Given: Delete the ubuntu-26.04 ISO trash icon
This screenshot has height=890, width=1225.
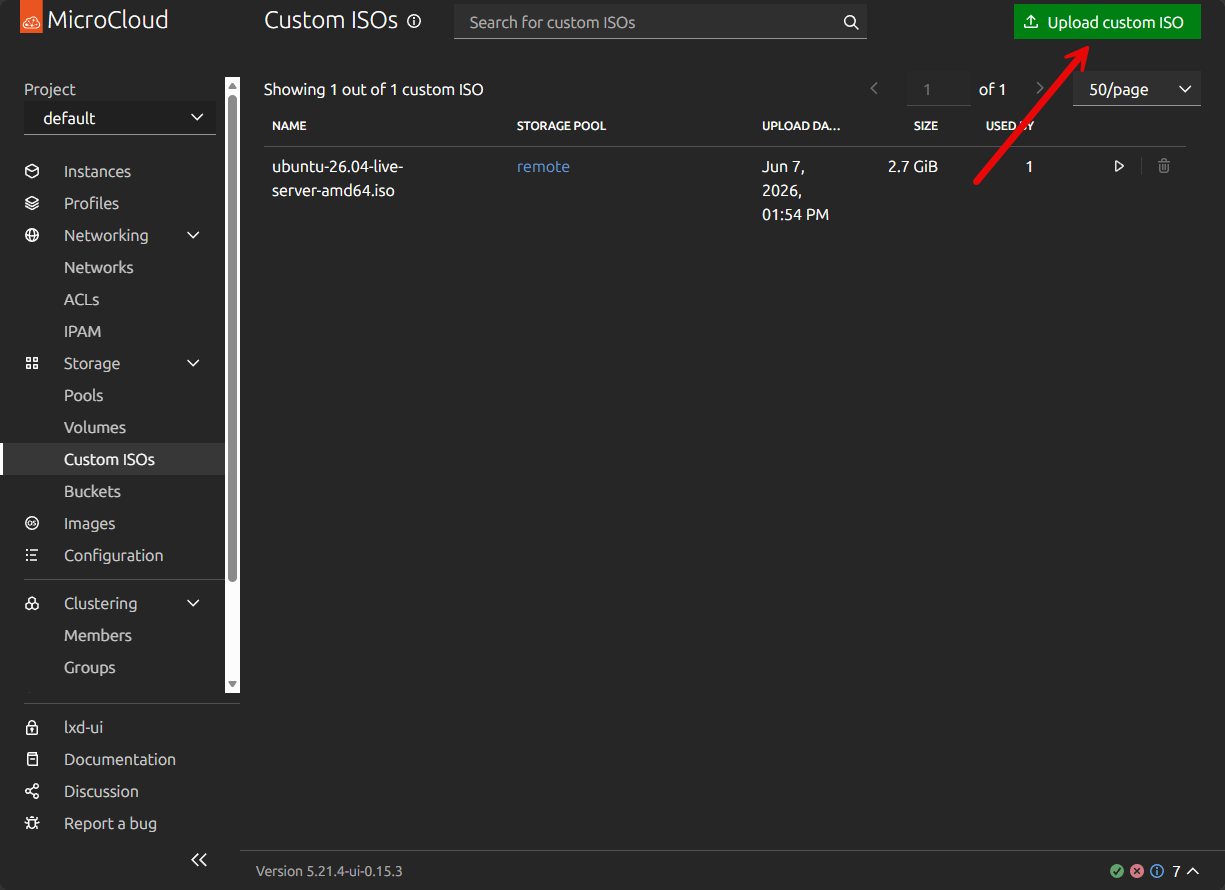Looking at the screenshot, I should [1164, 166].
